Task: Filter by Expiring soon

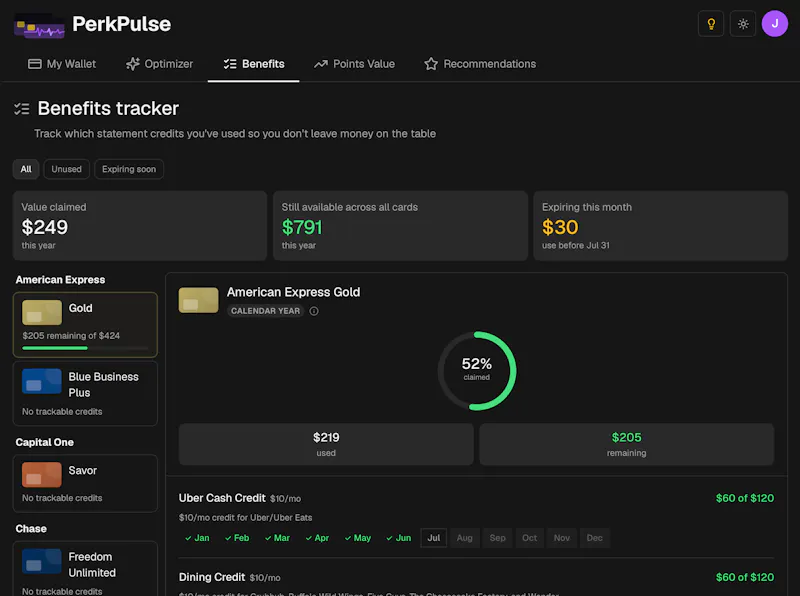Action: [x=129, y=169]
